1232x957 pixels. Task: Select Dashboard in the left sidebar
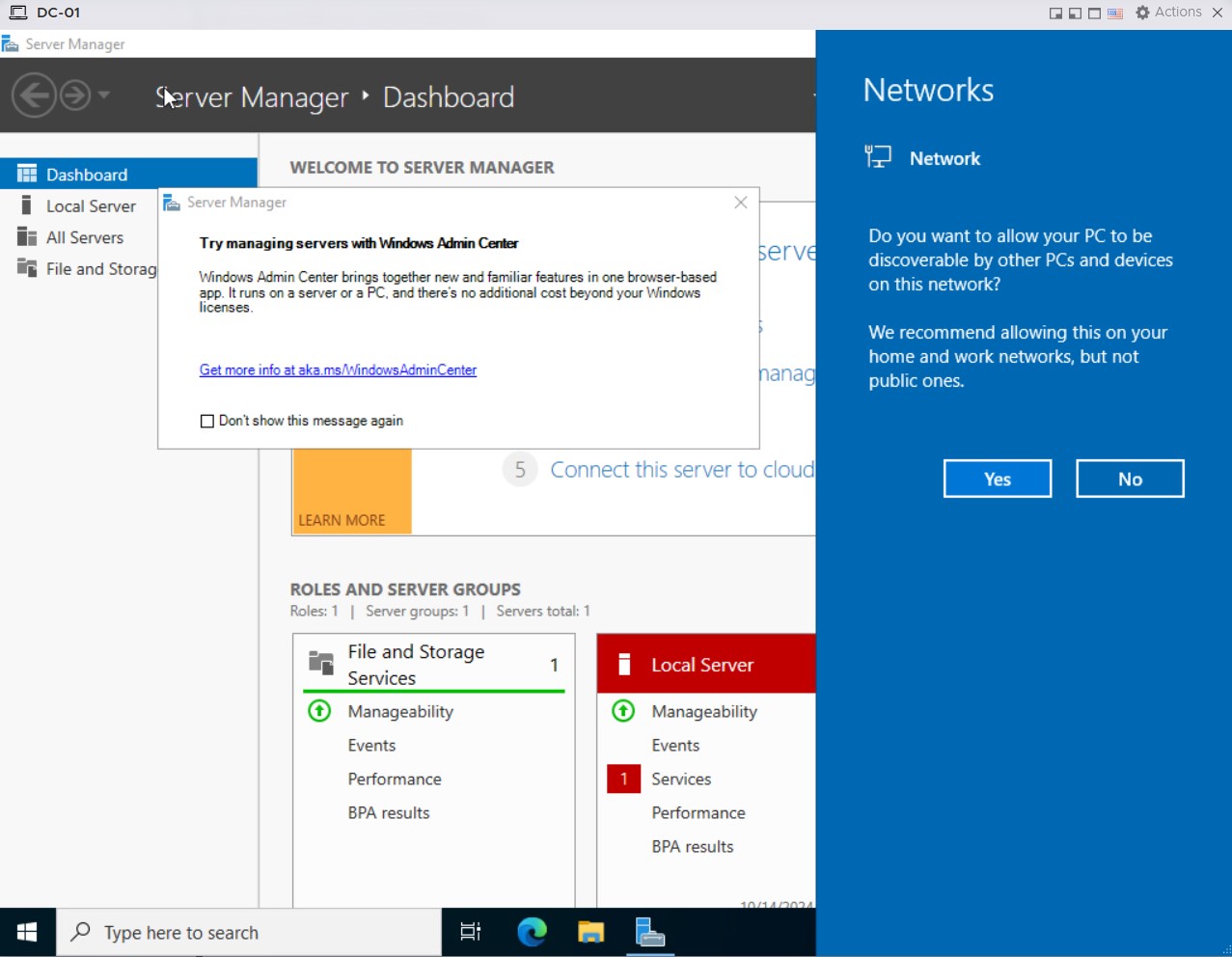coord(87,175)
